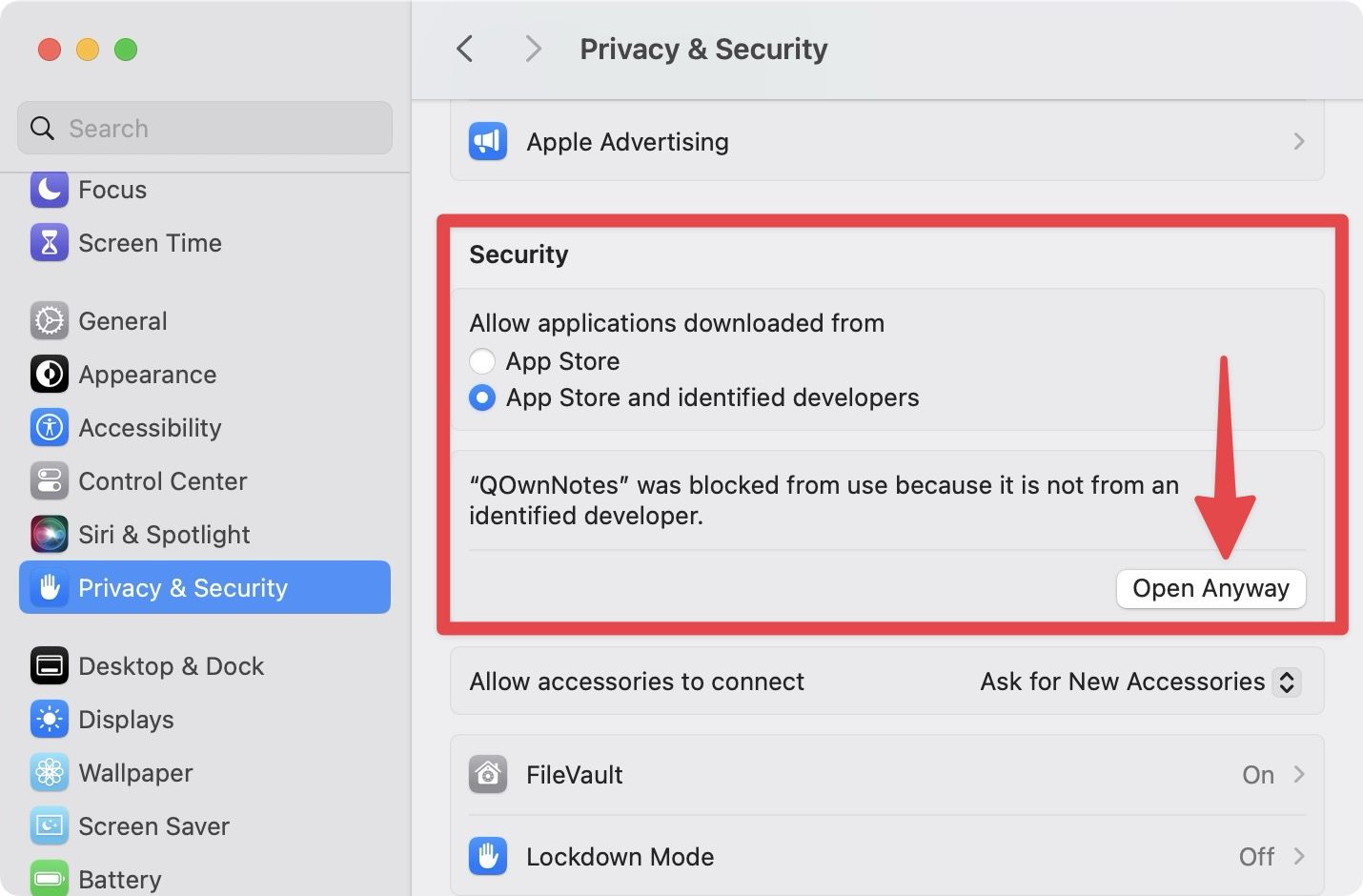Click the Focus moon icon in sidebar
Viewport: 1363px width, 896px height.
49,190
